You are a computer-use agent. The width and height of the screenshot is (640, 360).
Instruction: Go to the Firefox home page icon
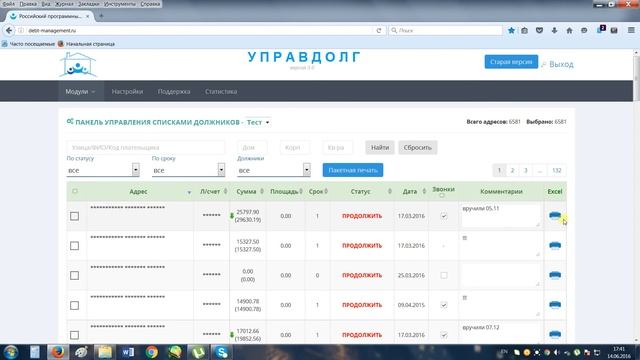(x=569, y=31)
